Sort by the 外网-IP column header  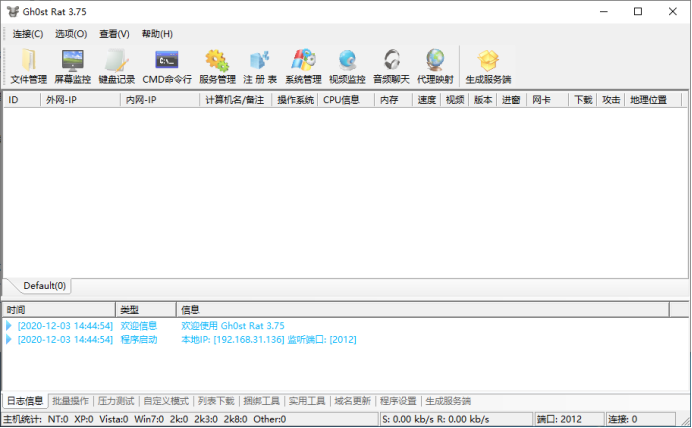(80, 100)
